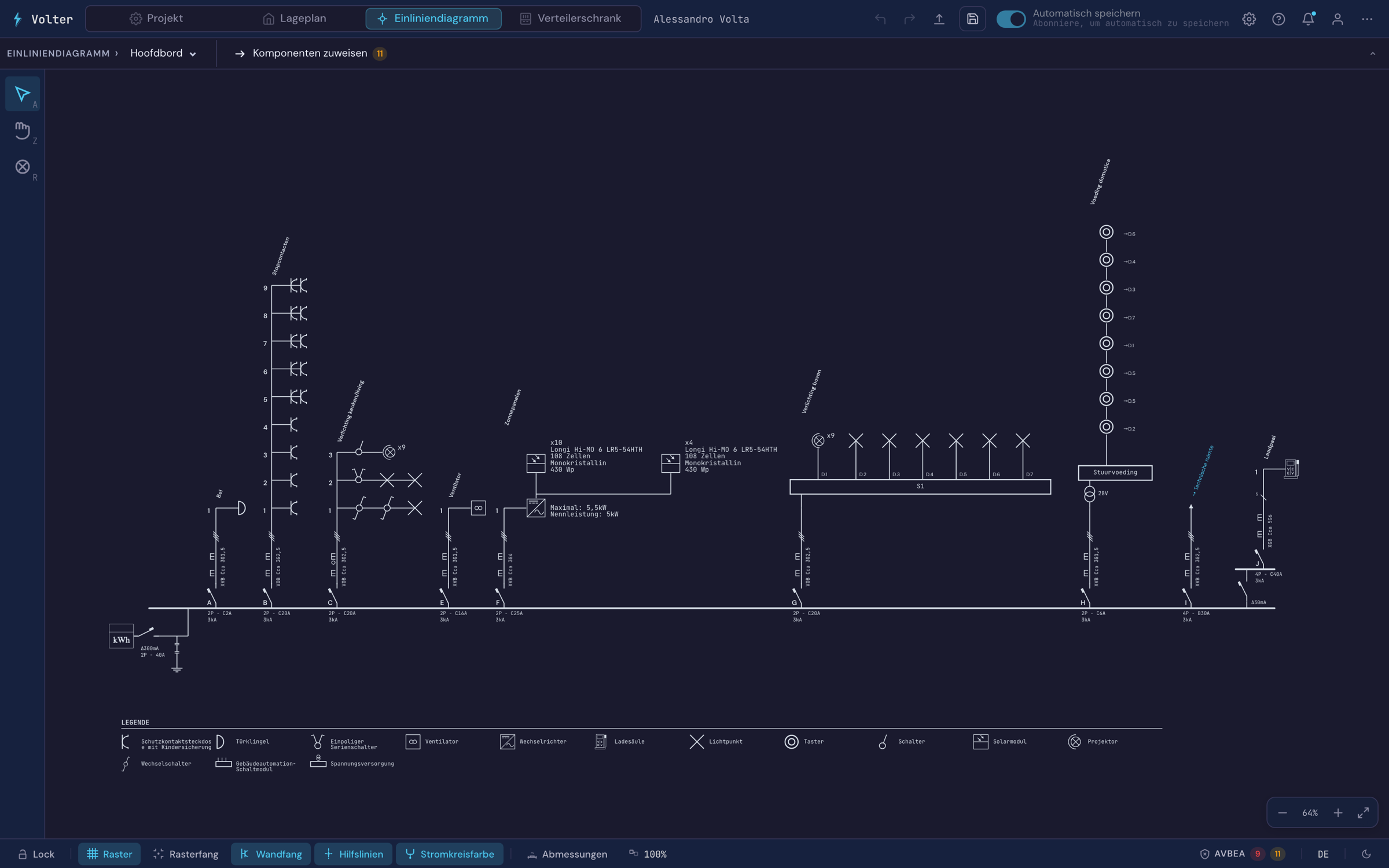
Task: Click the undo arrow
Action: 880,19
